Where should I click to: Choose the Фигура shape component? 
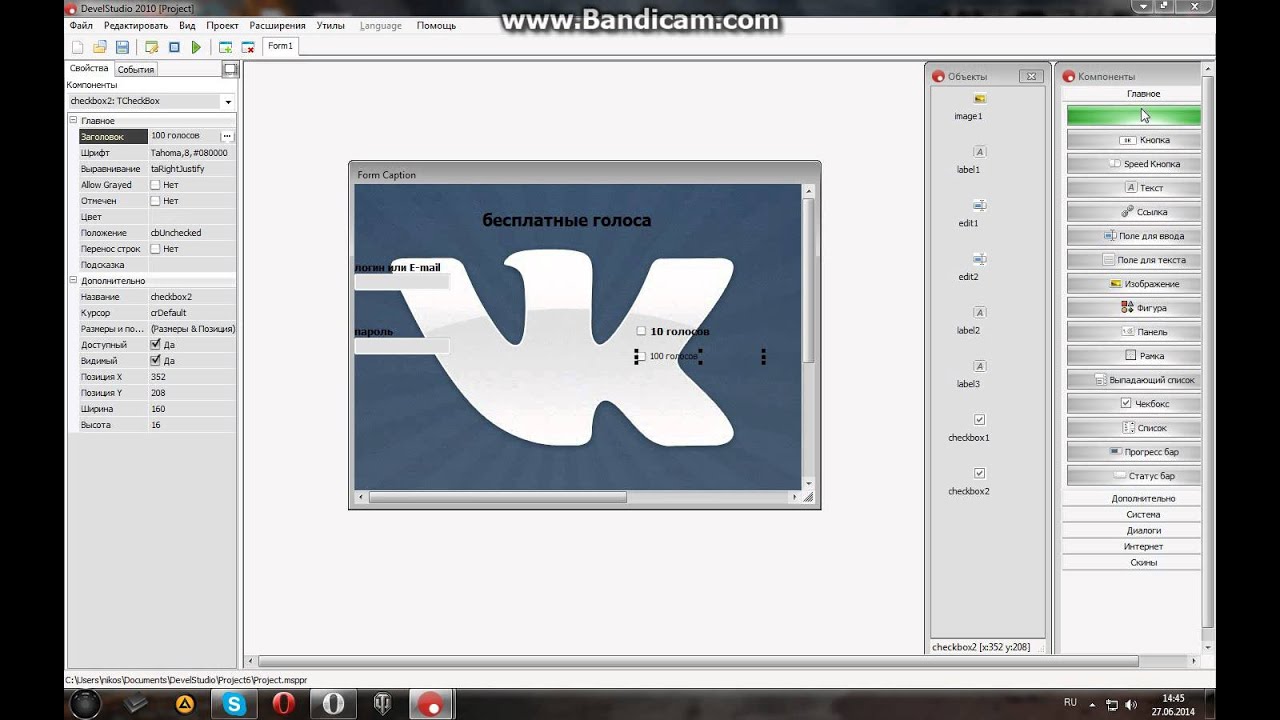coord(1134,308)
